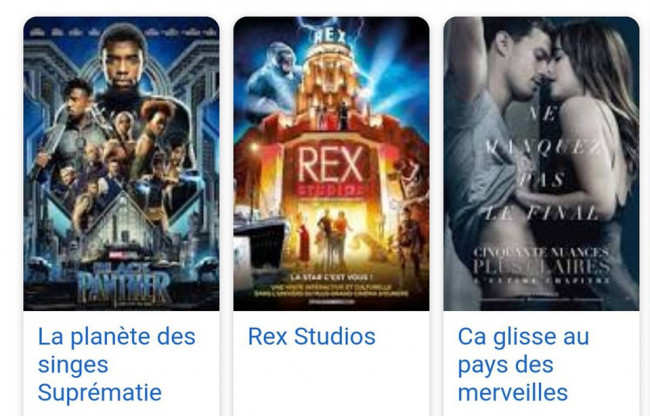Viewport: 650px width, 416px height.
Task: Click the word 'Suprématie' in the first card
Action: (99, 393)
